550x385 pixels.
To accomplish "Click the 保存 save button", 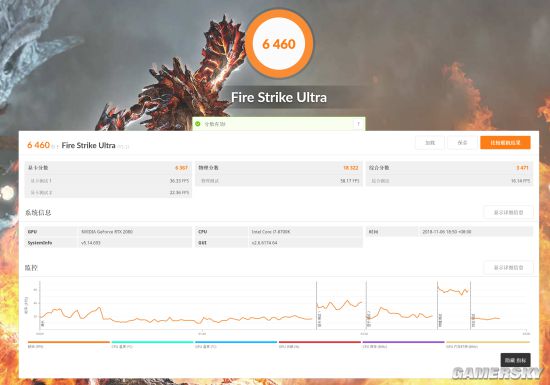I will coord(462,143).
